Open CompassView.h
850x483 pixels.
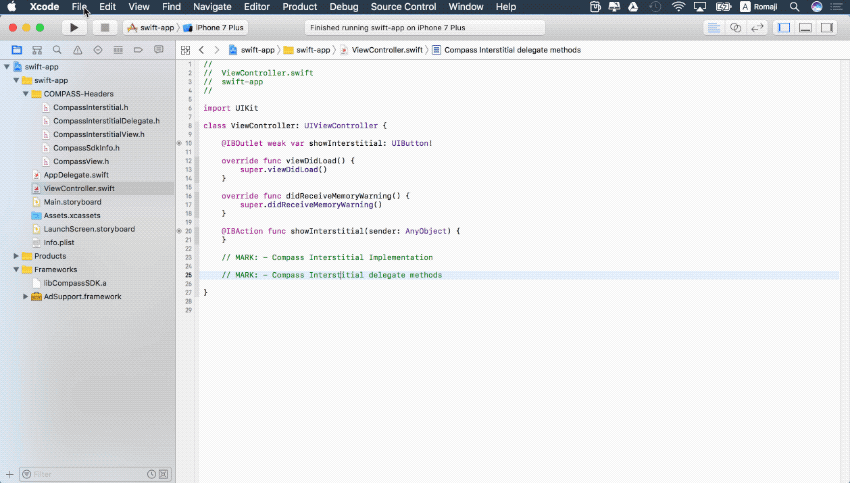(x=81, y=162)
